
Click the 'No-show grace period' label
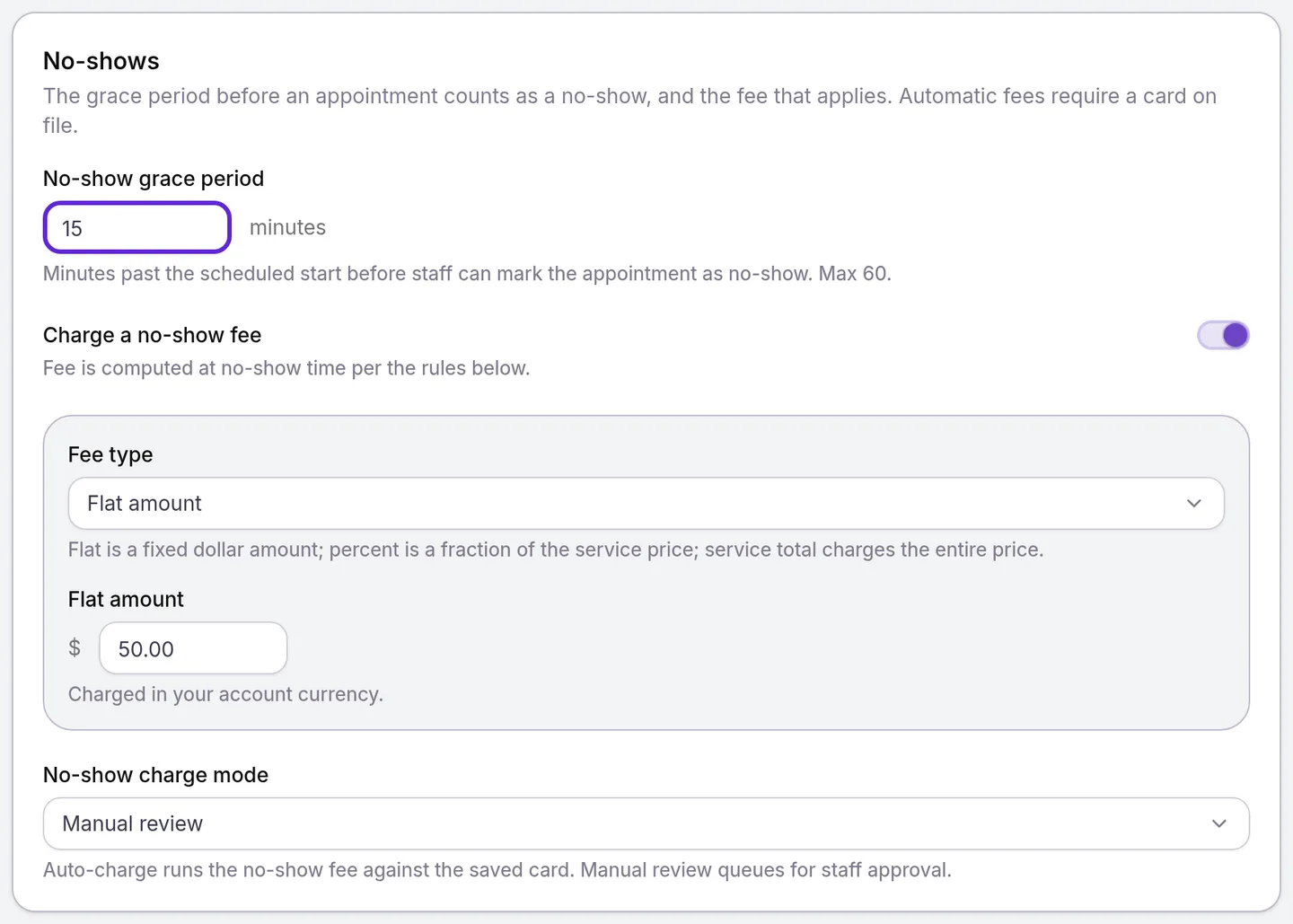pyautogui.click(x=154, y=179)
